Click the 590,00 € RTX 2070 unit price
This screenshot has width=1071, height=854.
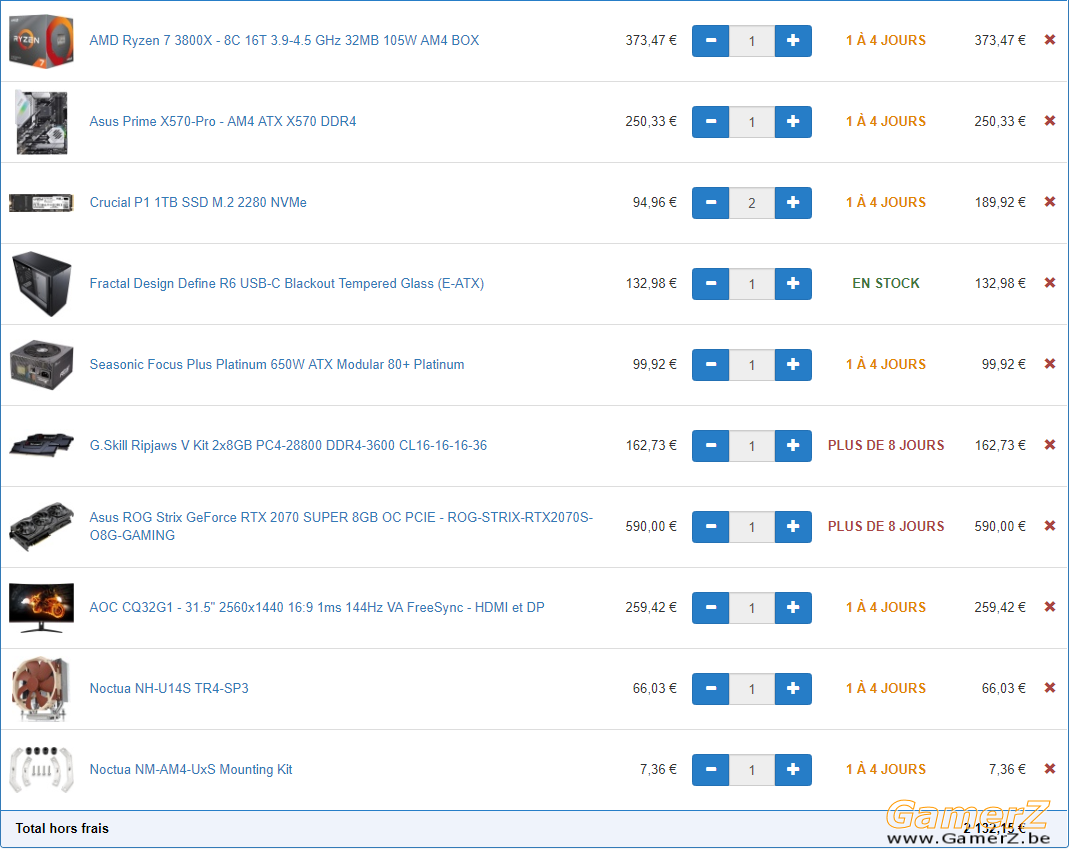pos(651,526)
